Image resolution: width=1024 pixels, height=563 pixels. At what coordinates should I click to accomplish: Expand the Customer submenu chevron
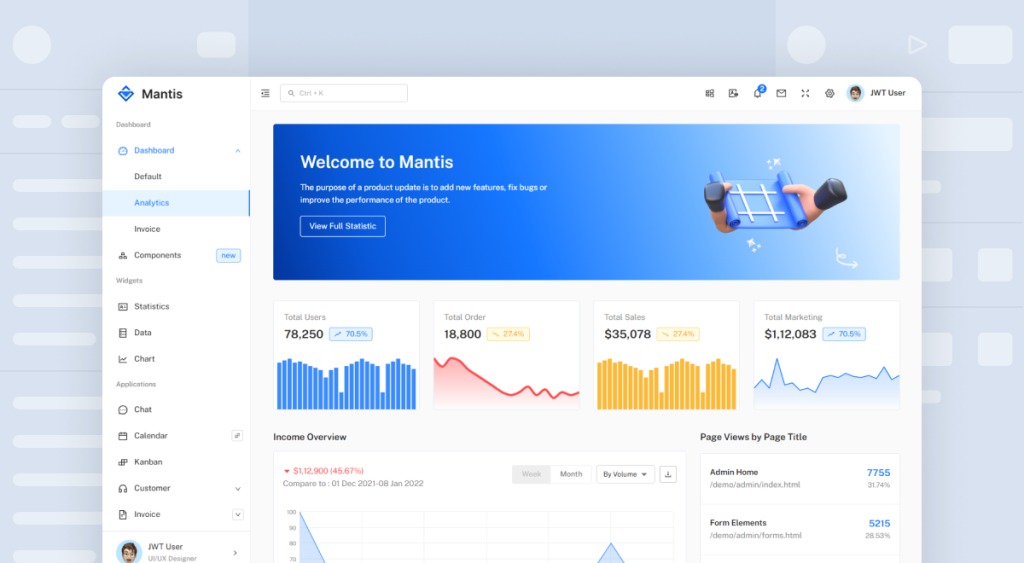[238, 489]
